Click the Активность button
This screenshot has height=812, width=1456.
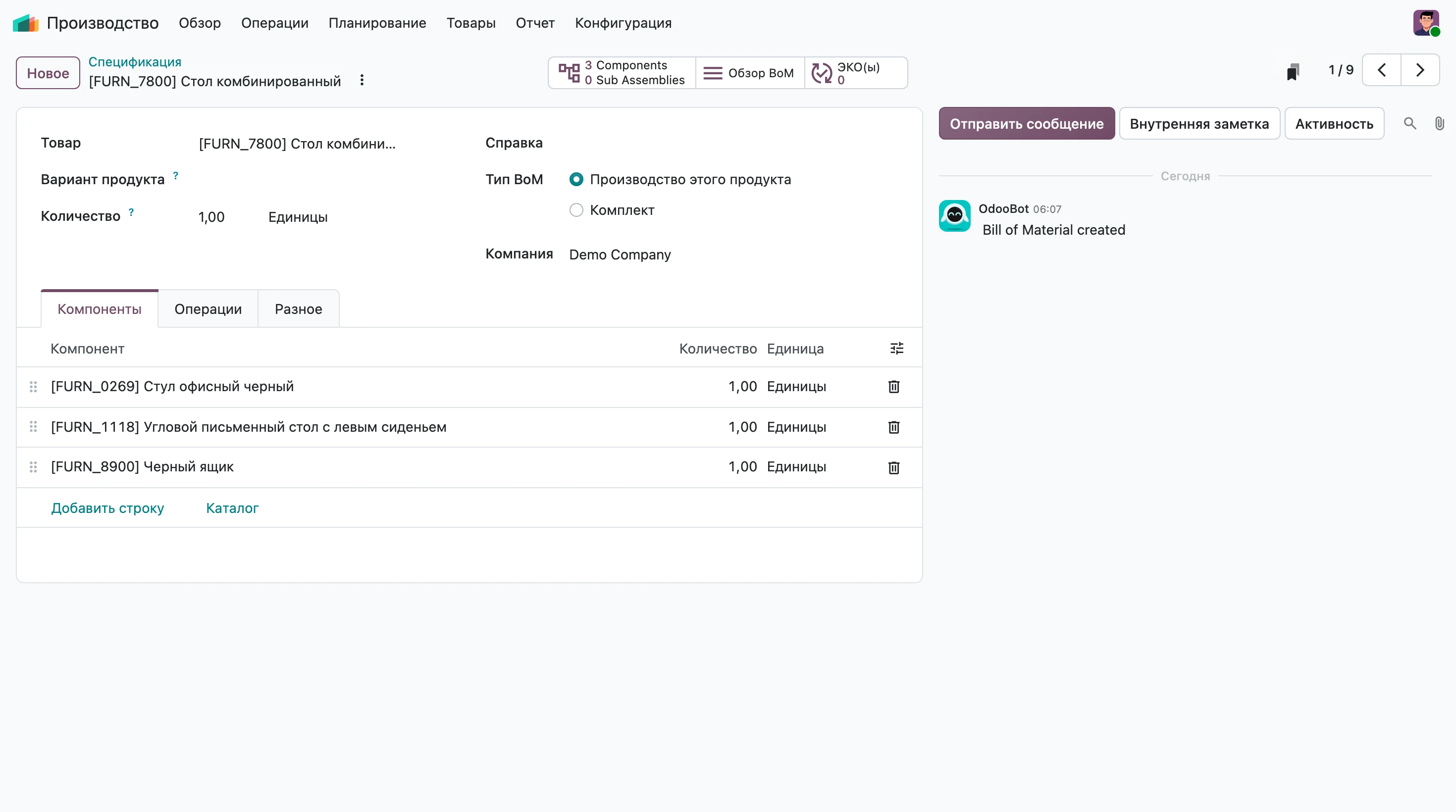pos(1334,123)
